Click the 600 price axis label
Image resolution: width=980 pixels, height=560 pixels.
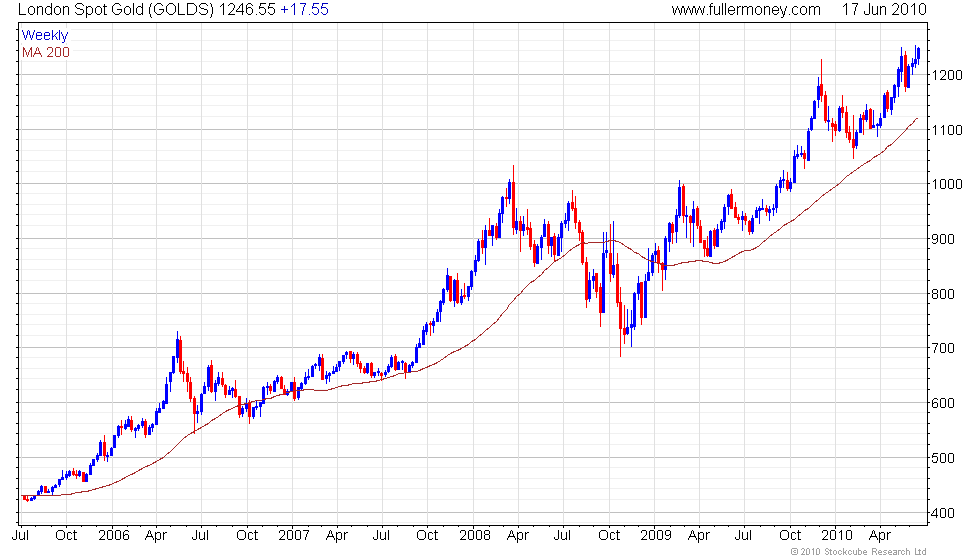click(x=943, y=404)
